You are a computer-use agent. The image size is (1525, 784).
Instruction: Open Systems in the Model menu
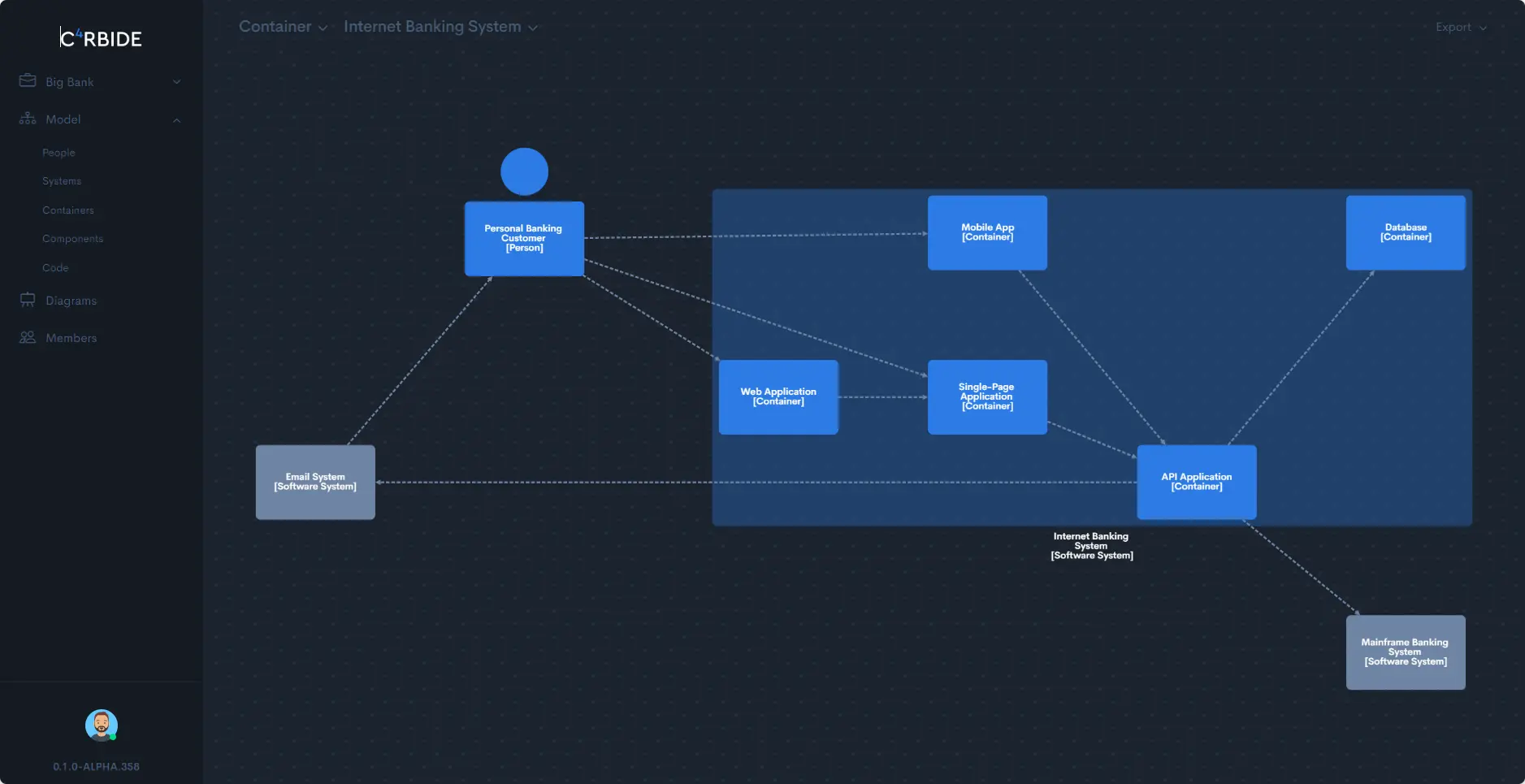(x=62, y=181)
